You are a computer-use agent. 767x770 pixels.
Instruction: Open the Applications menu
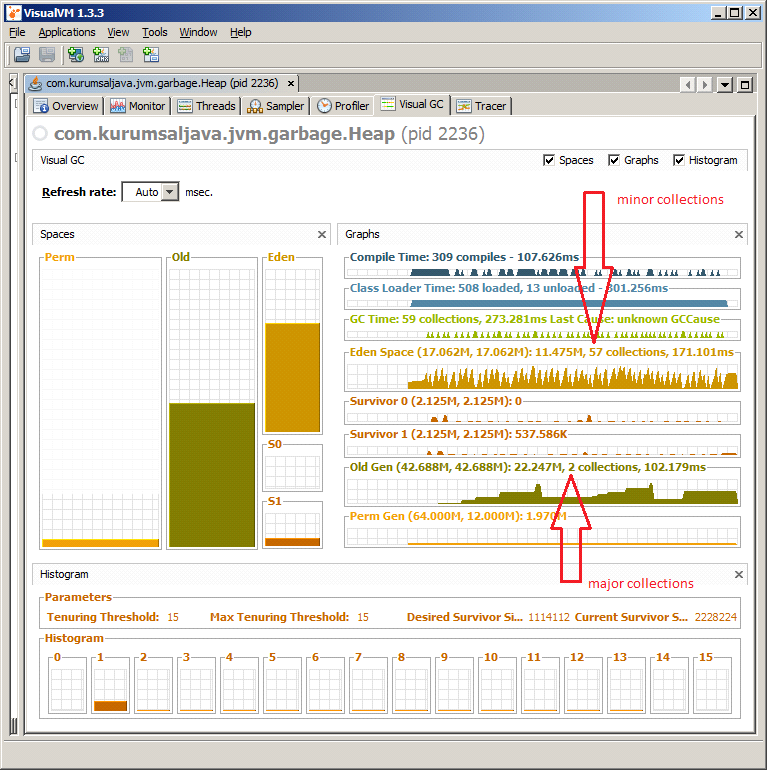pyautogui.click(x=67, y=32)
